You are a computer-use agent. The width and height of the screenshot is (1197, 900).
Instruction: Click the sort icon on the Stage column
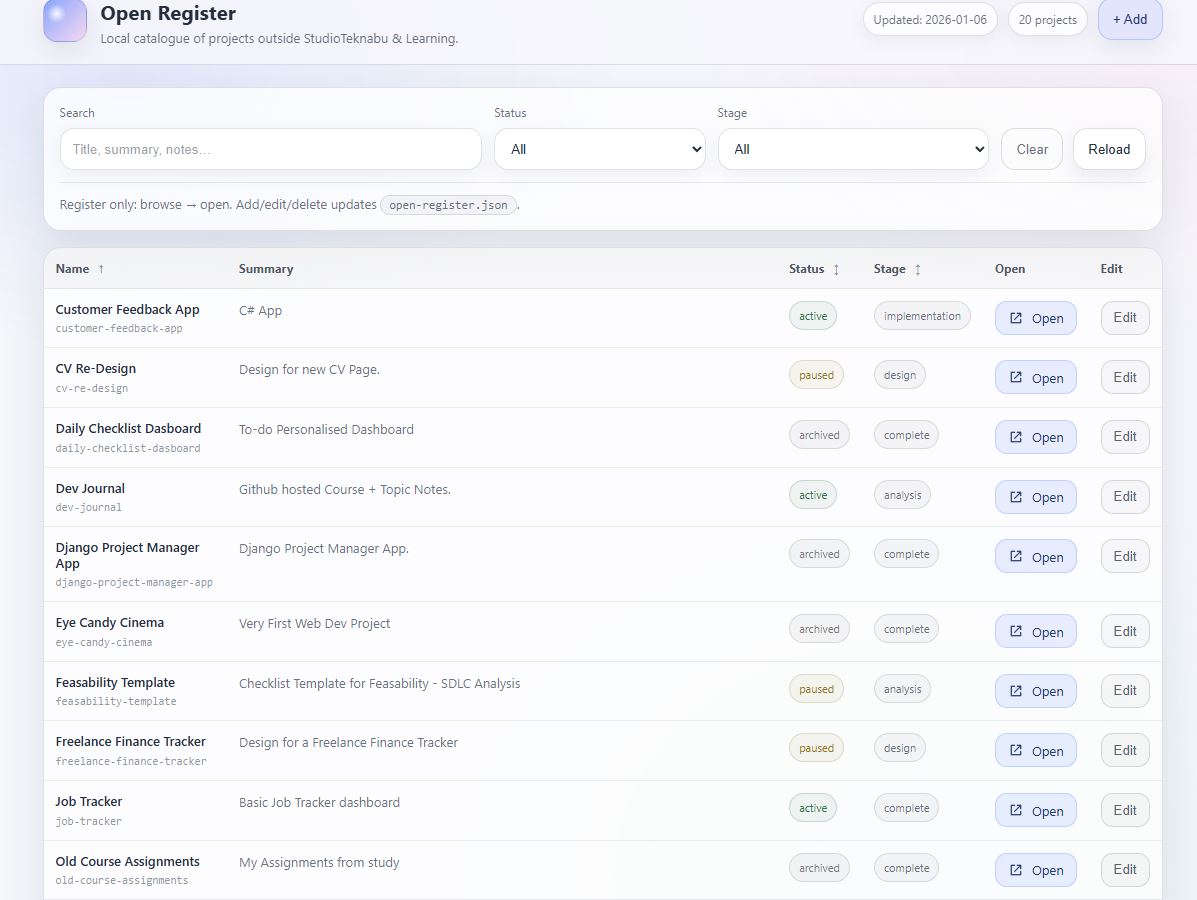tap(916, 268)
